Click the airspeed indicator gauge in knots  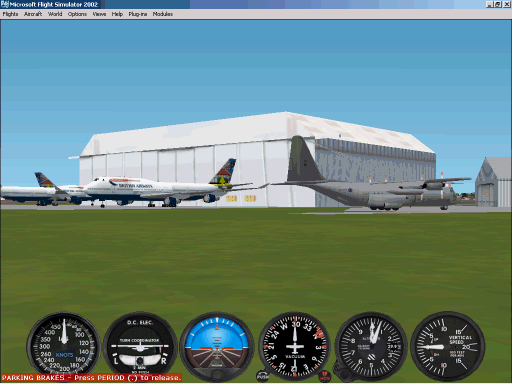click(63, 347)
